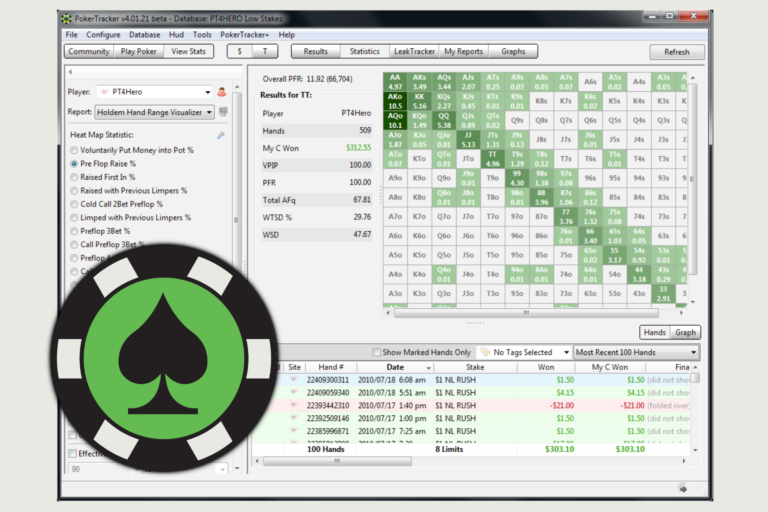Select Raised with Previous Limpers % option

[x=74, y=191]
